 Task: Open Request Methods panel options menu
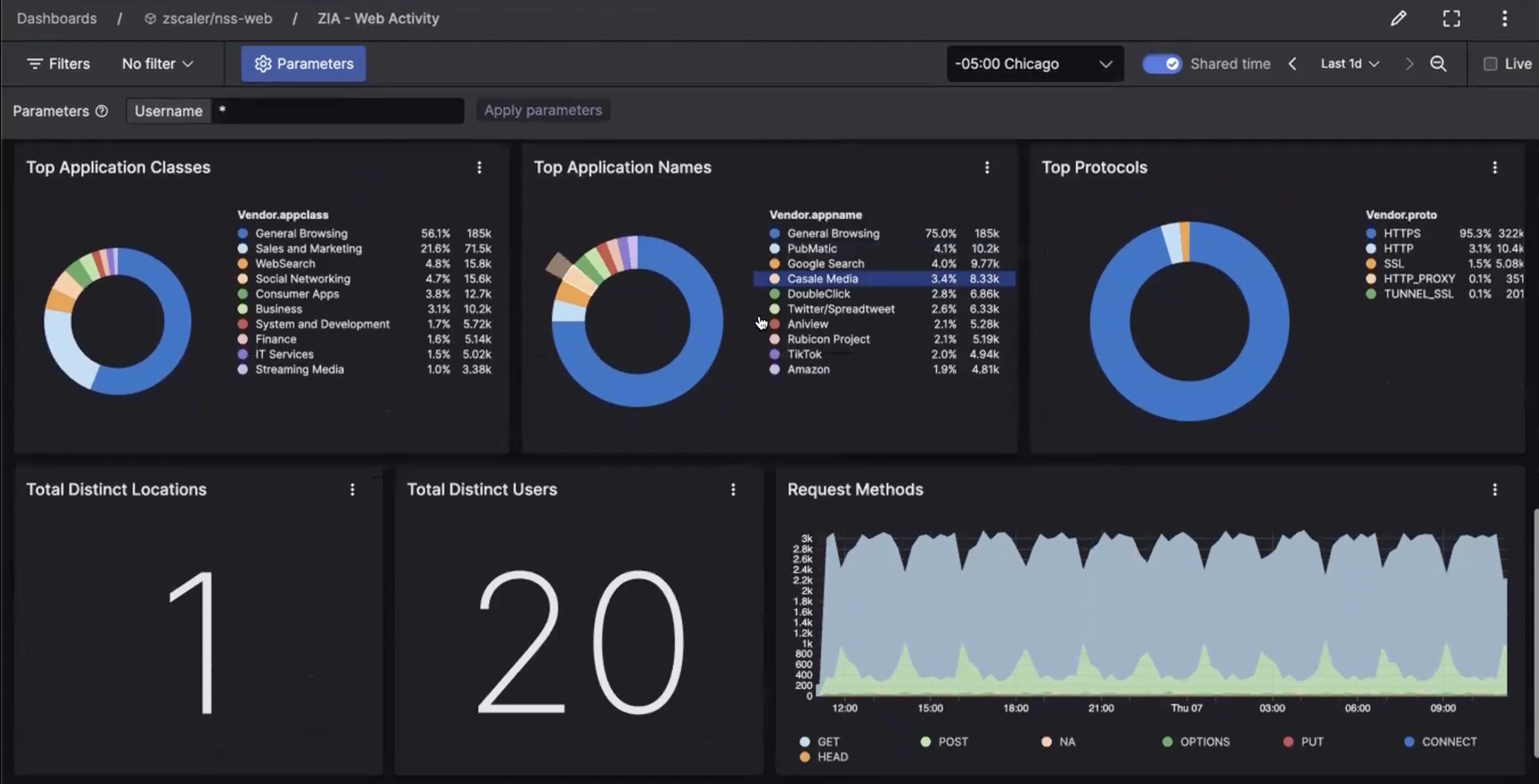(1495, 490)
